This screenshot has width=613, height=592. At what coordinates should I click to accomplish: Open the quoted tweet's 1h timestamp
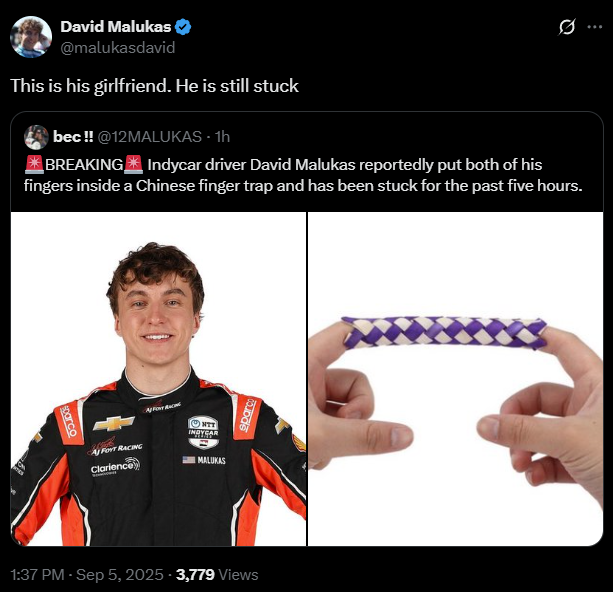click(222, 137)
